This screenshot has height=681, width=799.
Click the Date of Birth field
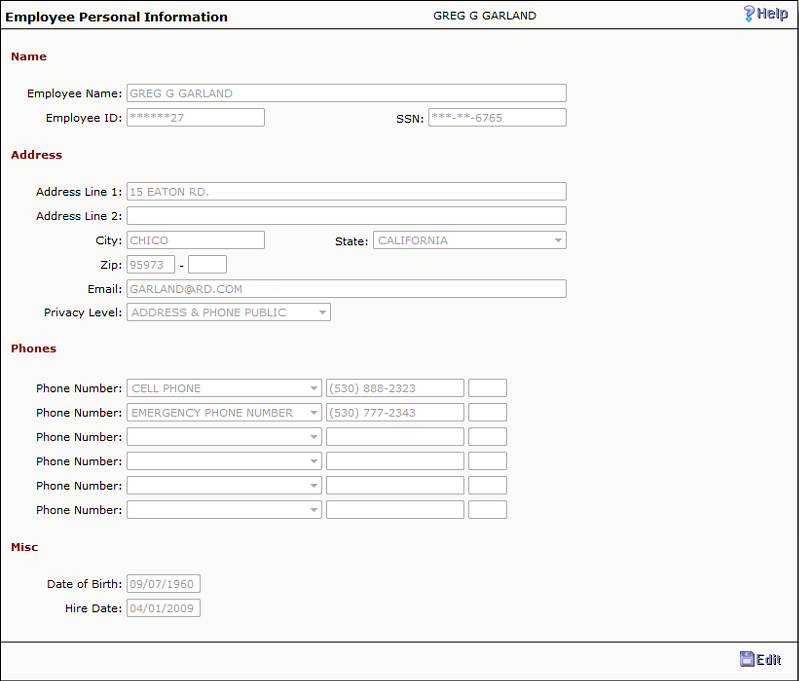pyautogui.click(x=163, y=584)
